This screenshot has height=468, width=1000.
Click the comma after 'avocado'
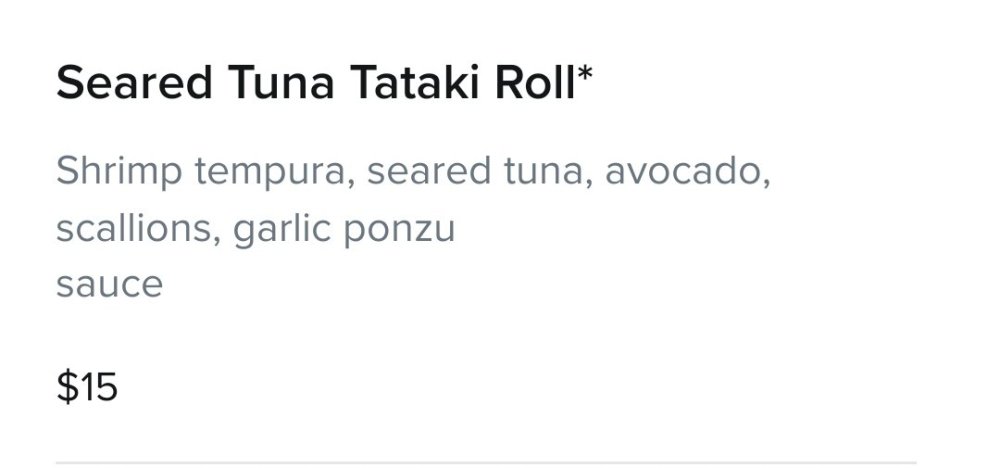pos(765,185)
